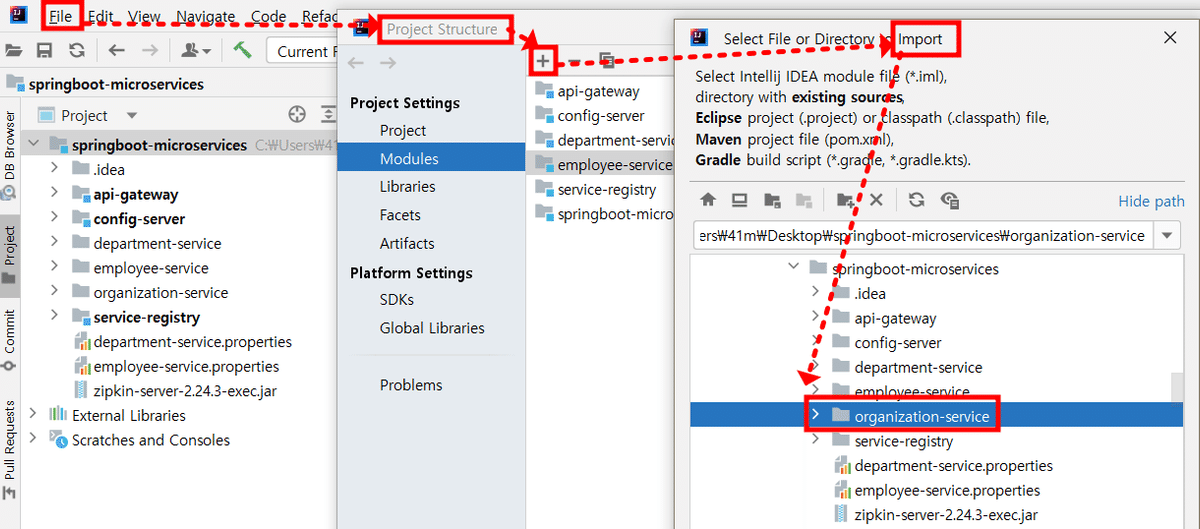Expand api-gateway in file chooser tree
This screenshot has width=1200, height=529.
(816, 318)
